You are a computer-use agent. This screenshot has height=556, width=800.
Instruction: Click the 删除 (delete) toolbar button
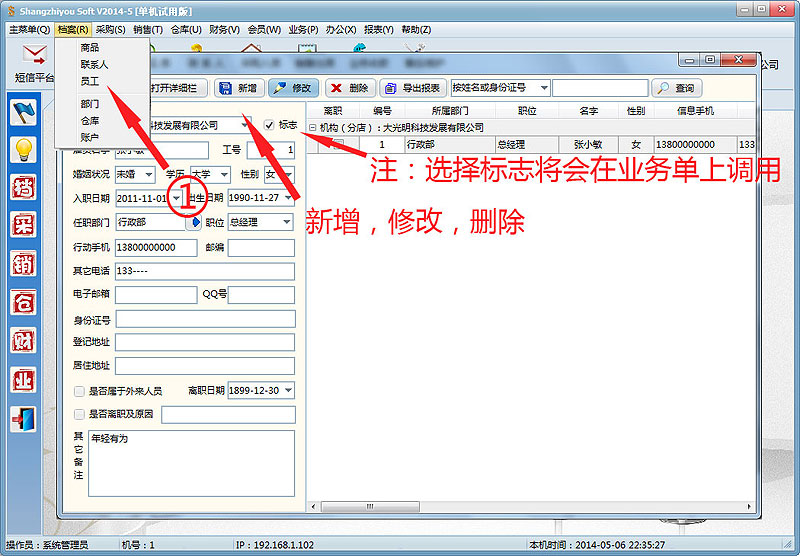351,88
